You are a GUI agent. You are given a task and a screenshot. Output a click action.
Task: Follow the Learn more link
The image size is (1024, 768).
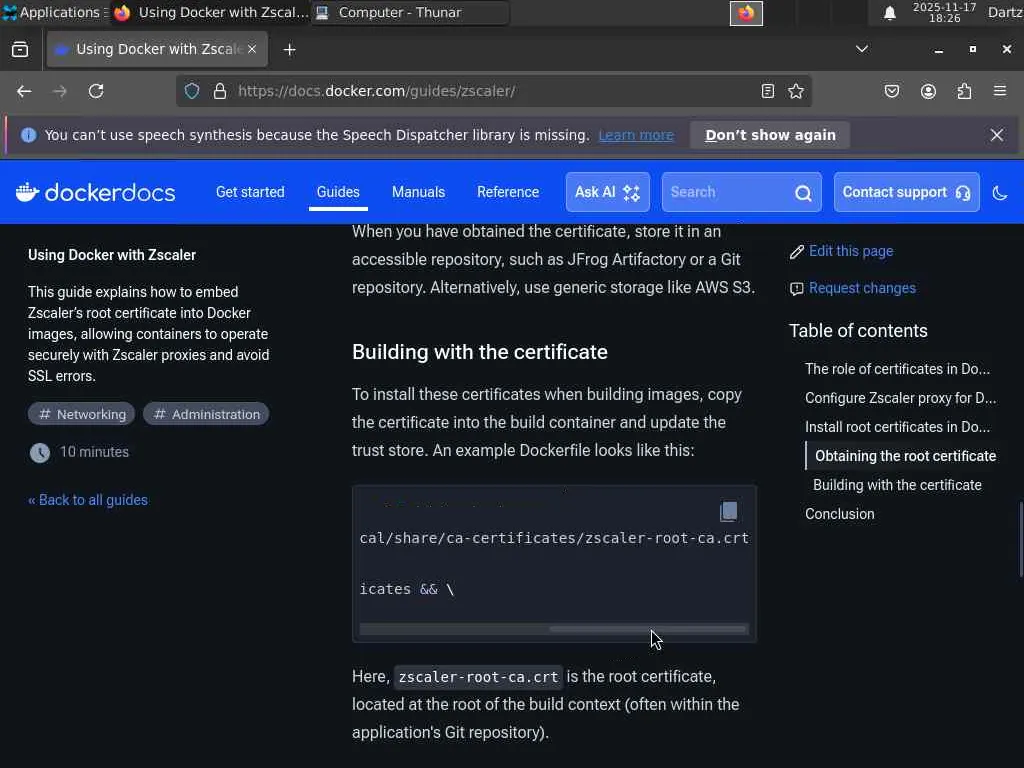coord(636,135)
